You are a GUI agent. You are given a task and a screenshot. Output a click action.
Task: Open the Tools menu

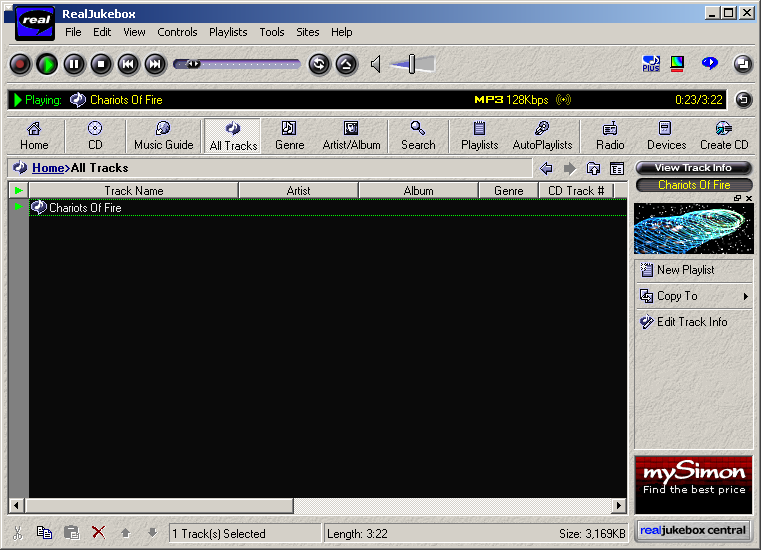pos(272,32)
